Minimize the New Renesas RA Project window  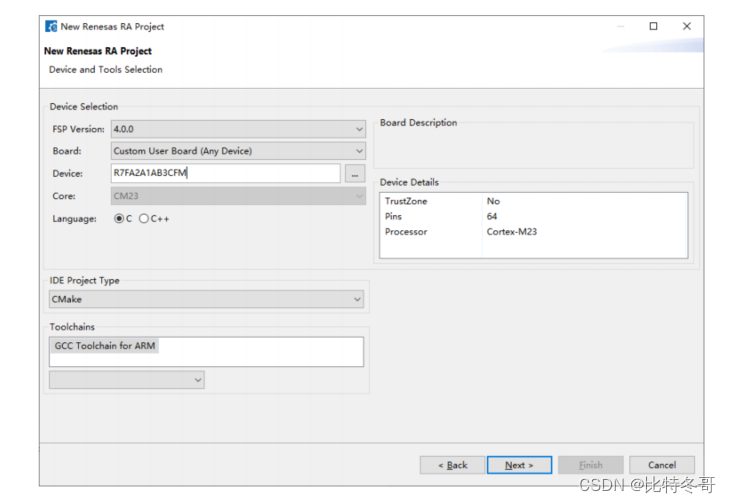[x=621, y=26]
